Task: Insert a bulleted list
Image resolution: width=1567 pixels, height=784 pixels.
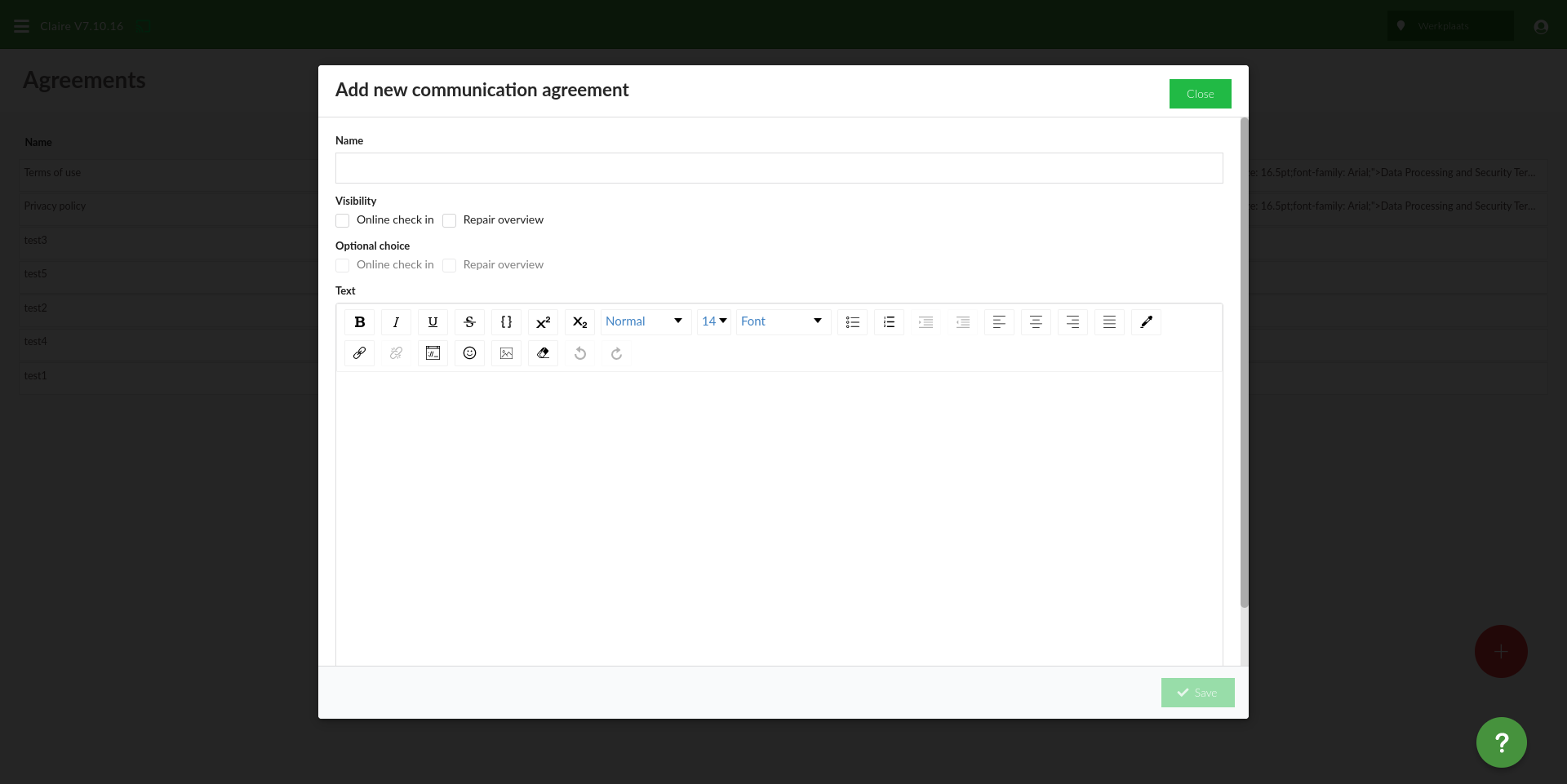Action: (x=852, y=322)
